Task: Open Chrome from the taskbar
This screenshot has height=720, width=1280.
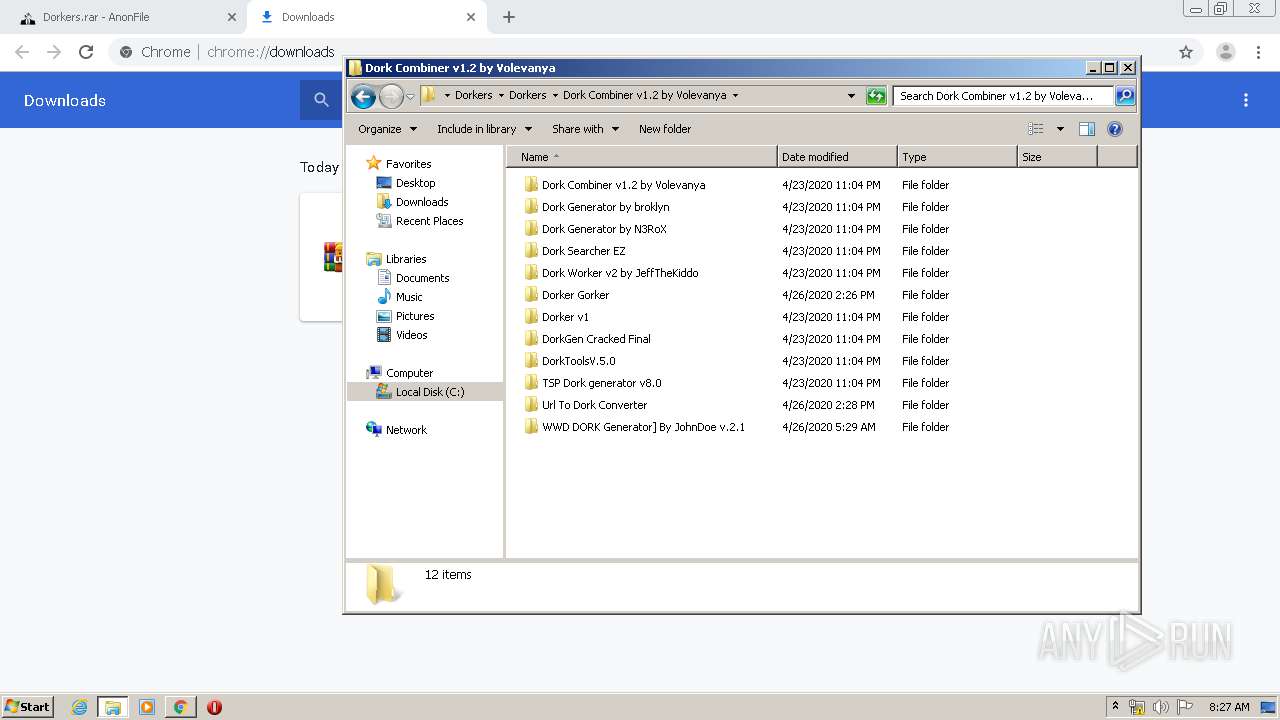Action: [x=180, y=707]
